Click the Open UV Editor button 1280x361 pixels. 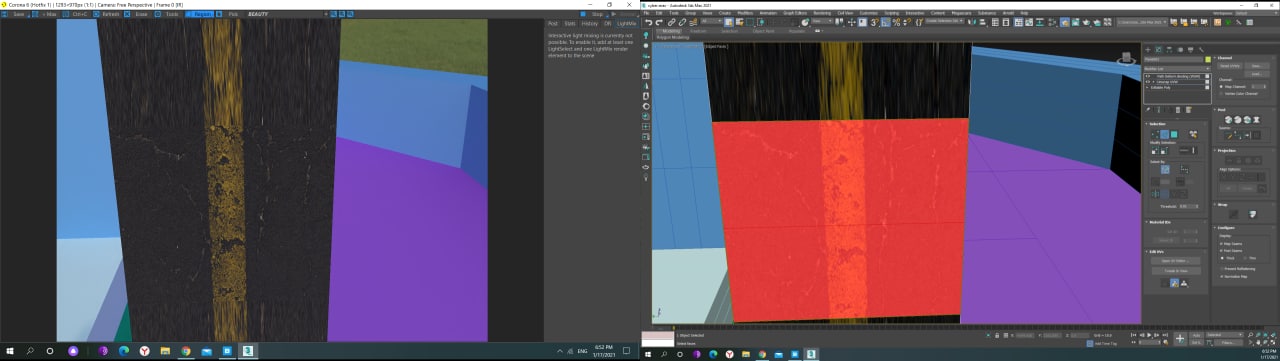(x=1176, y=261)
